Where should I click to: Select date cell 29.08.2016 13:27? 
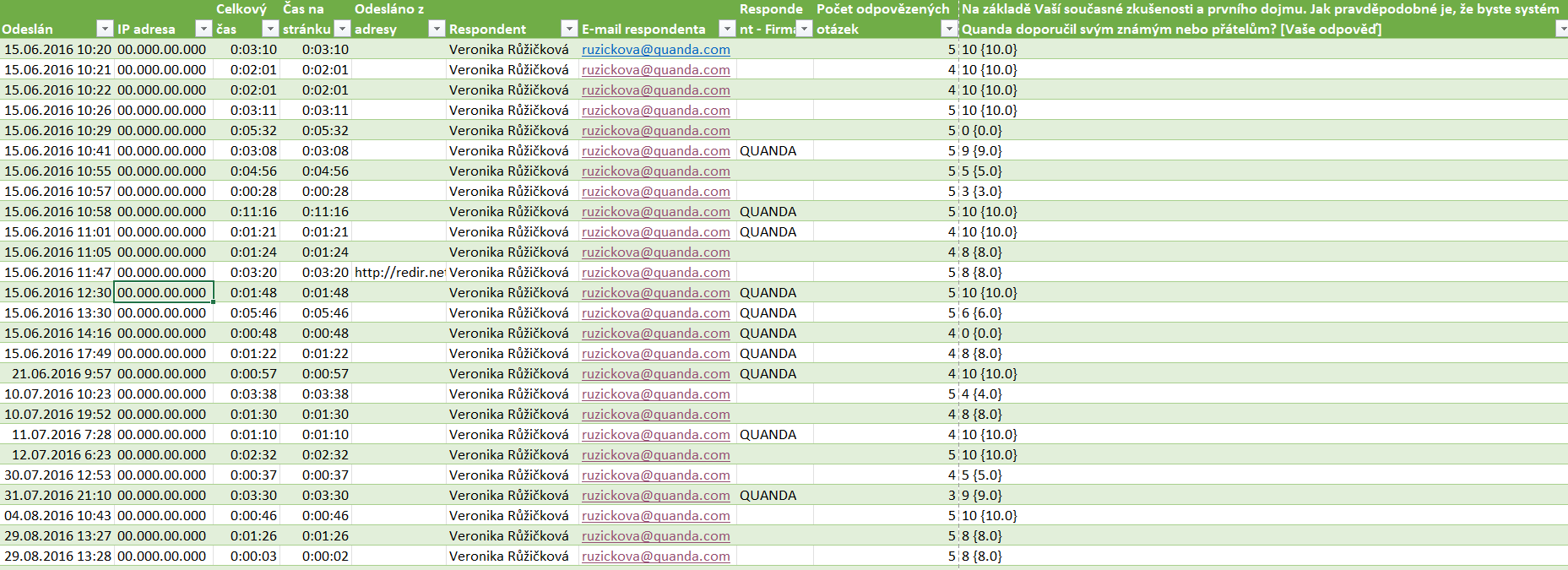[57, 535]
